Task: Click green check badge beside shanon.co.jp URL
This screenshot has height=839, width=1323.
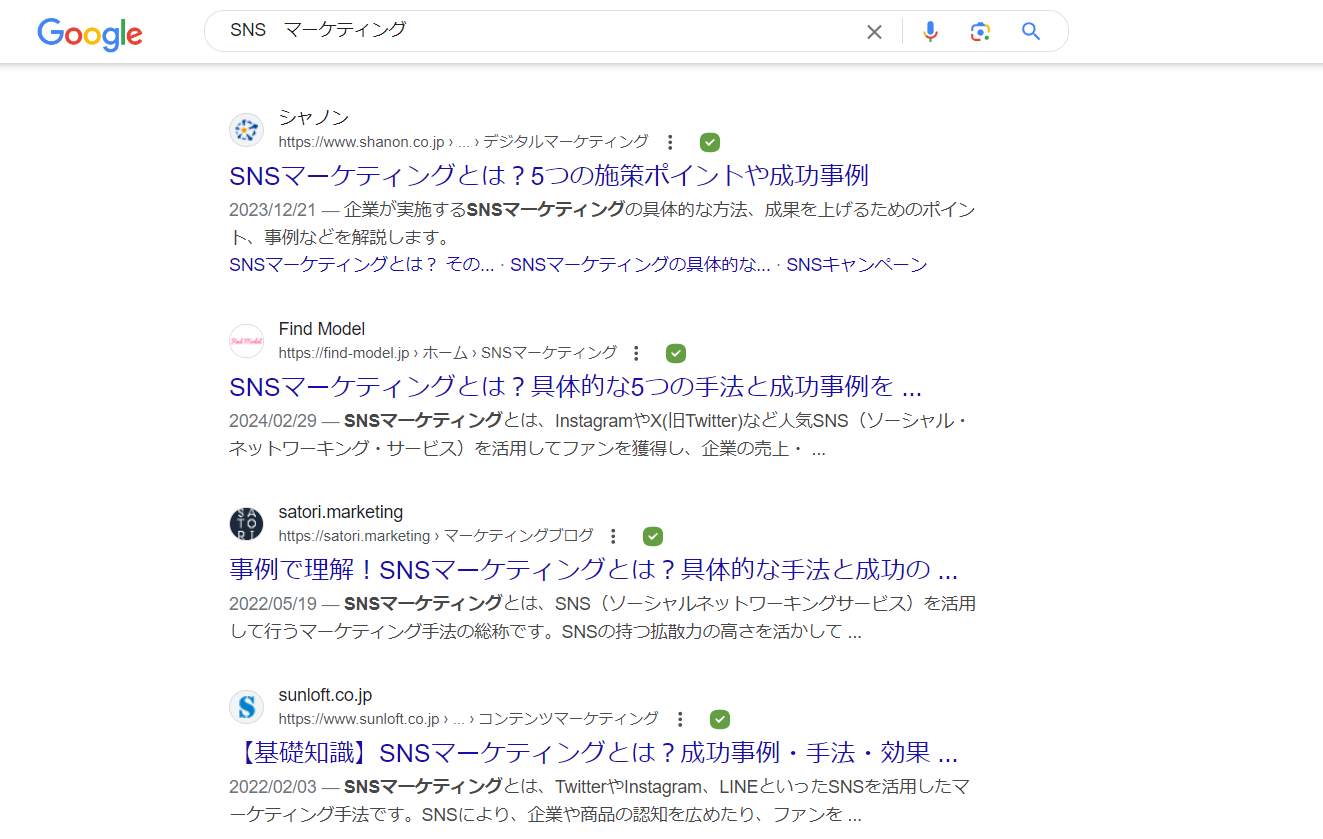Action: point(710,142)
